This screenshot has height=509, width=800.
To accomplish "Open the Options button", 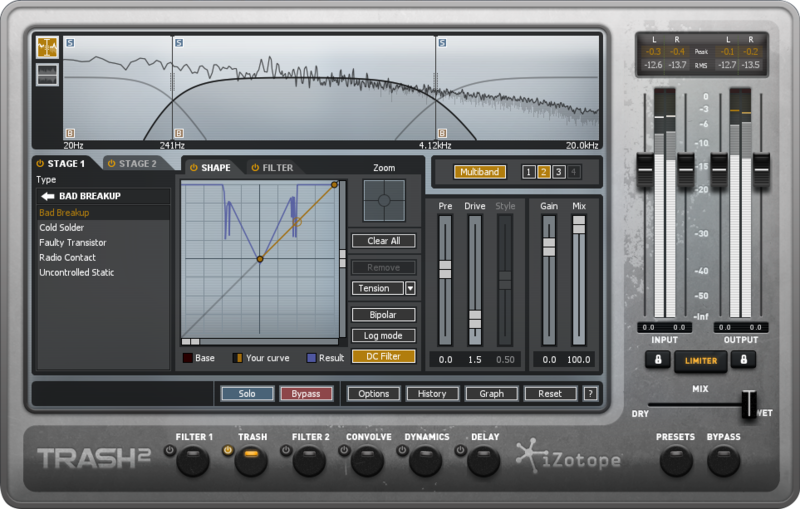I will click(x=373, y=394).
